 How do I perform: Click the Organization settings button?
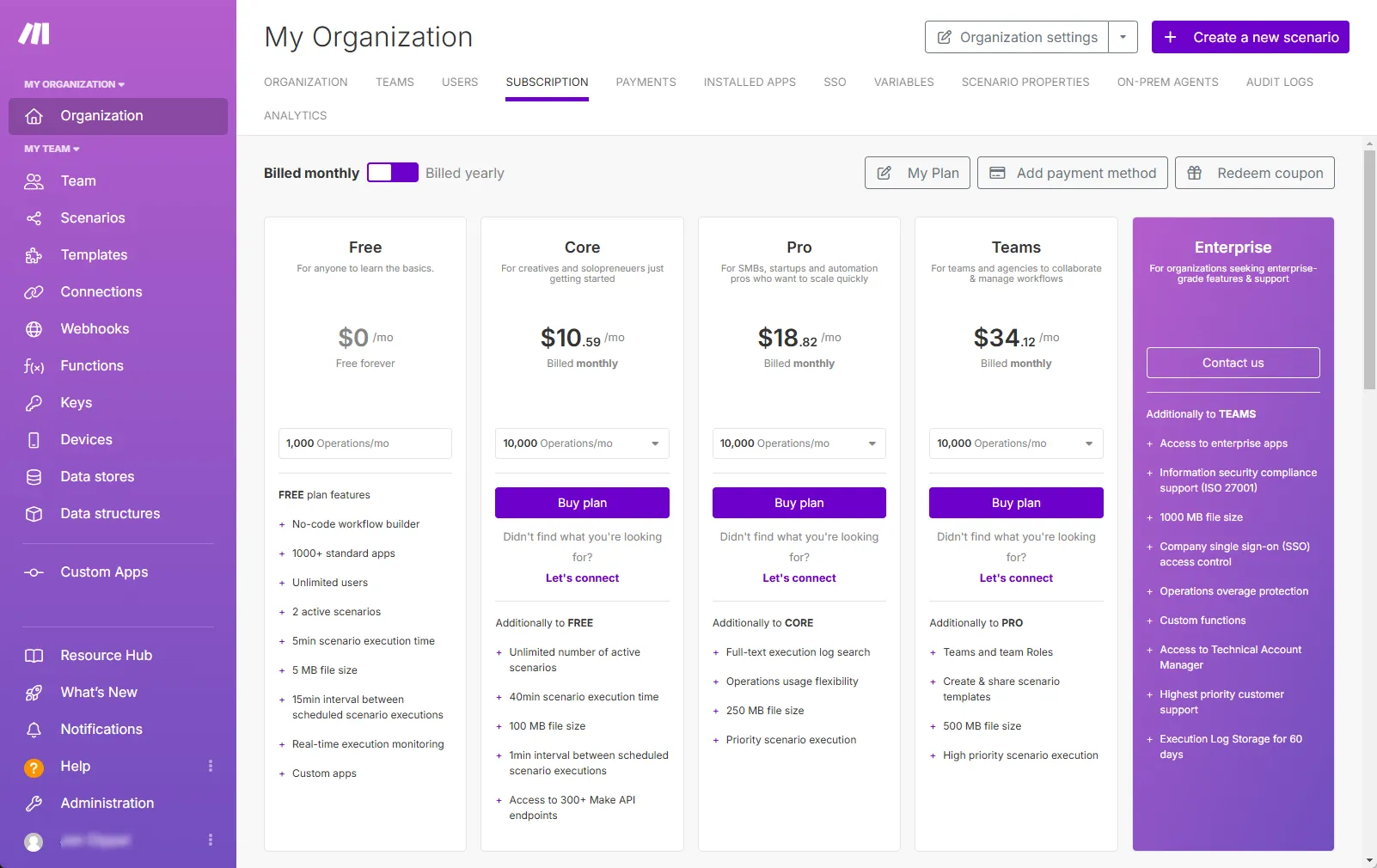coord(1017,37)
